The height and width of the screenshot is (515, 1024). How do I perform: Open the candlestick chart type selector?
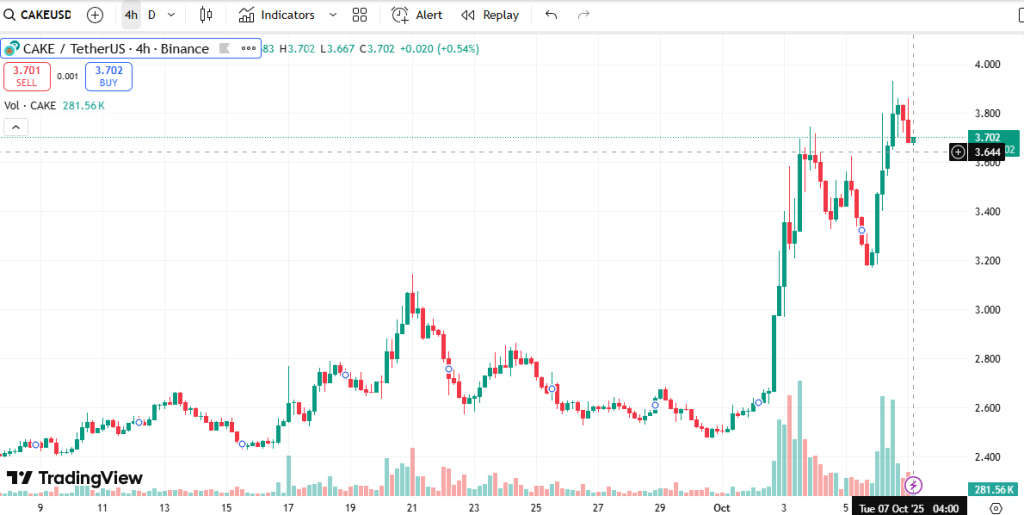coord(206,15)
